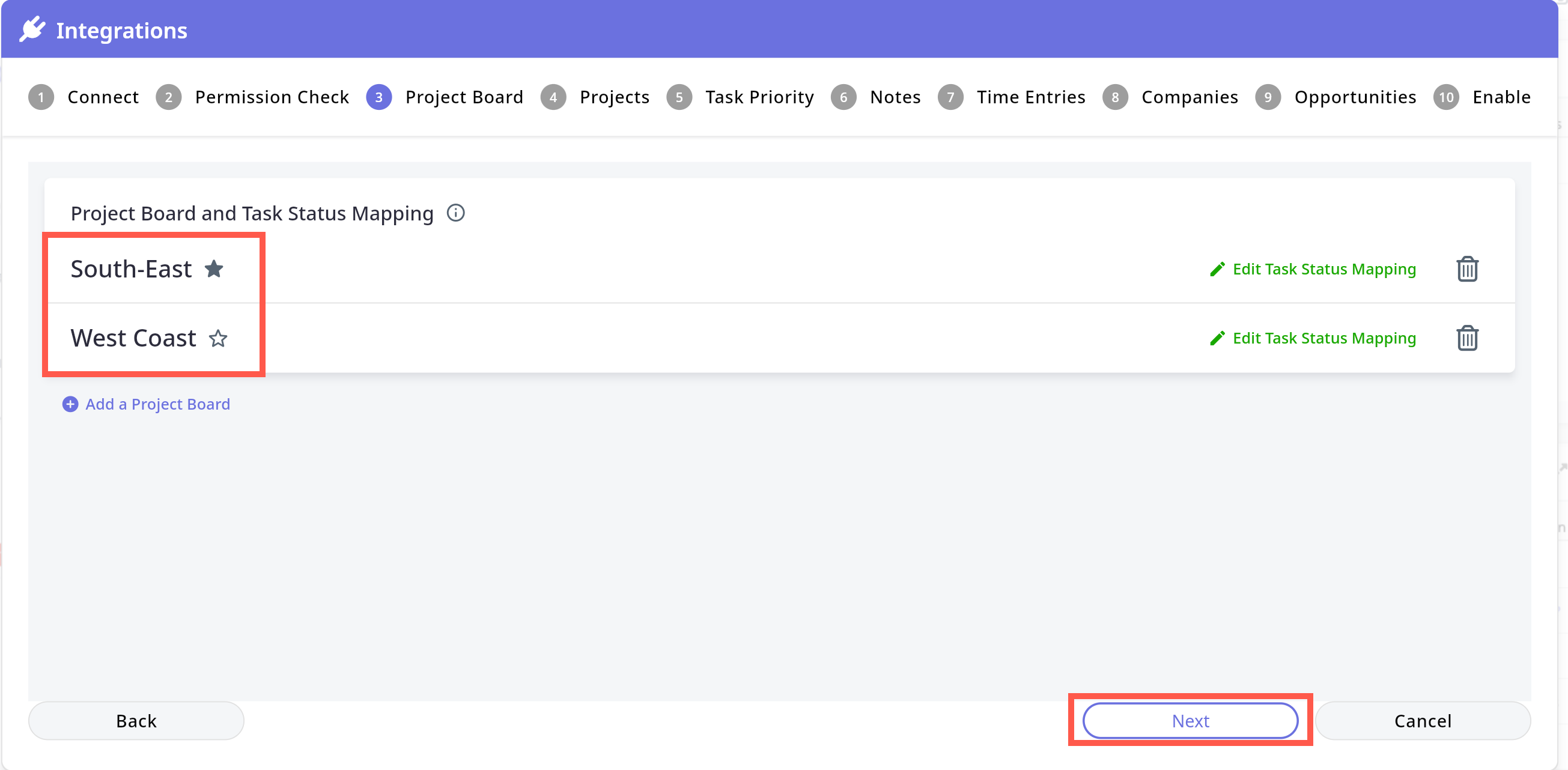The height and width of the screenshot is (770, 1568).
Task: Select the Opportunities step
Action: 1355,97
